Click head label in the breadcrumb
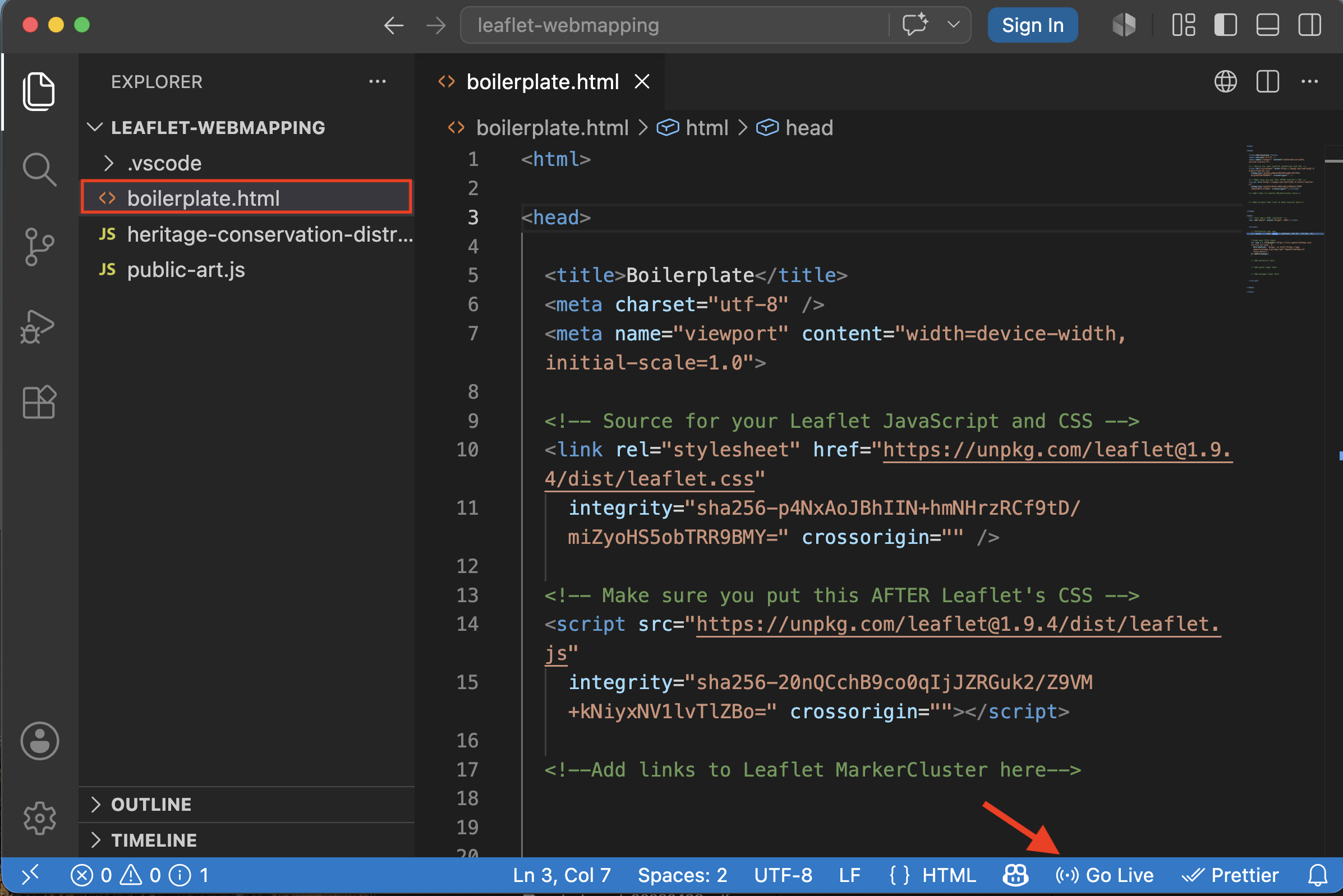The width and height of the screenshot is (1343, 896). pos(808,127)
